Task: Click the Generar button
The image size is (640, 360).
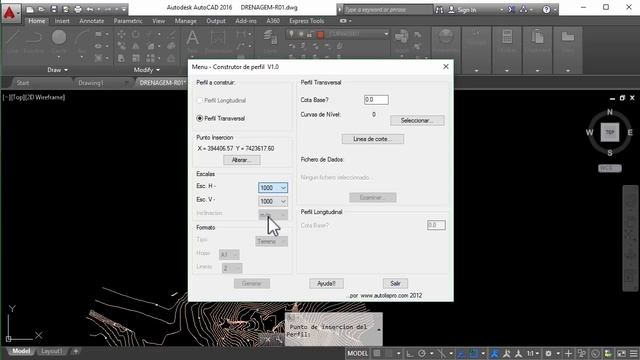Action: click(x=251, y=283)
